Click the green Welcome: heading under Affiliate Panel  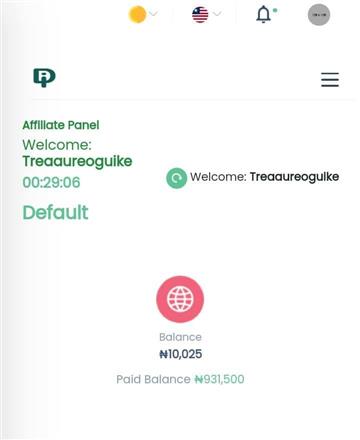point(57,145)
